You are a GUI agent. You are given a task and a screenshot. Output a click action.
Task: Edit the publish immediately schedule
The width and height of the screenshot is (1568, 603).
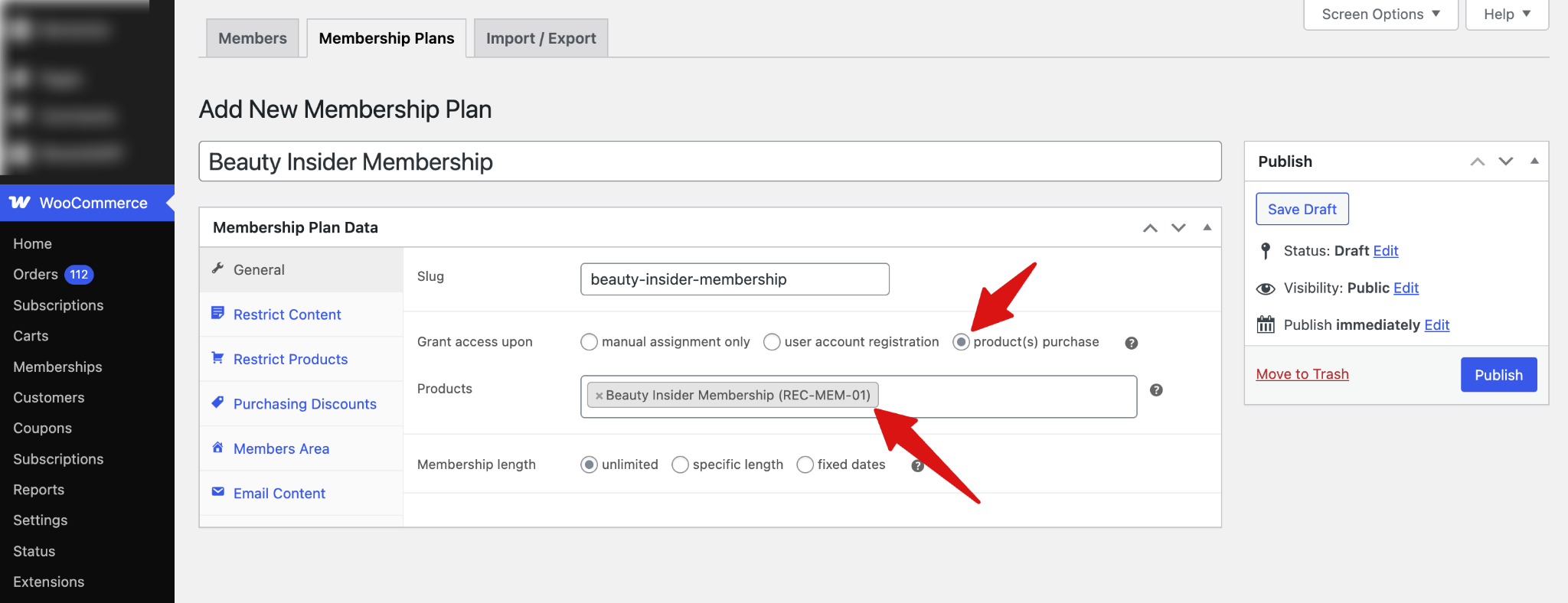[1436, 324]
